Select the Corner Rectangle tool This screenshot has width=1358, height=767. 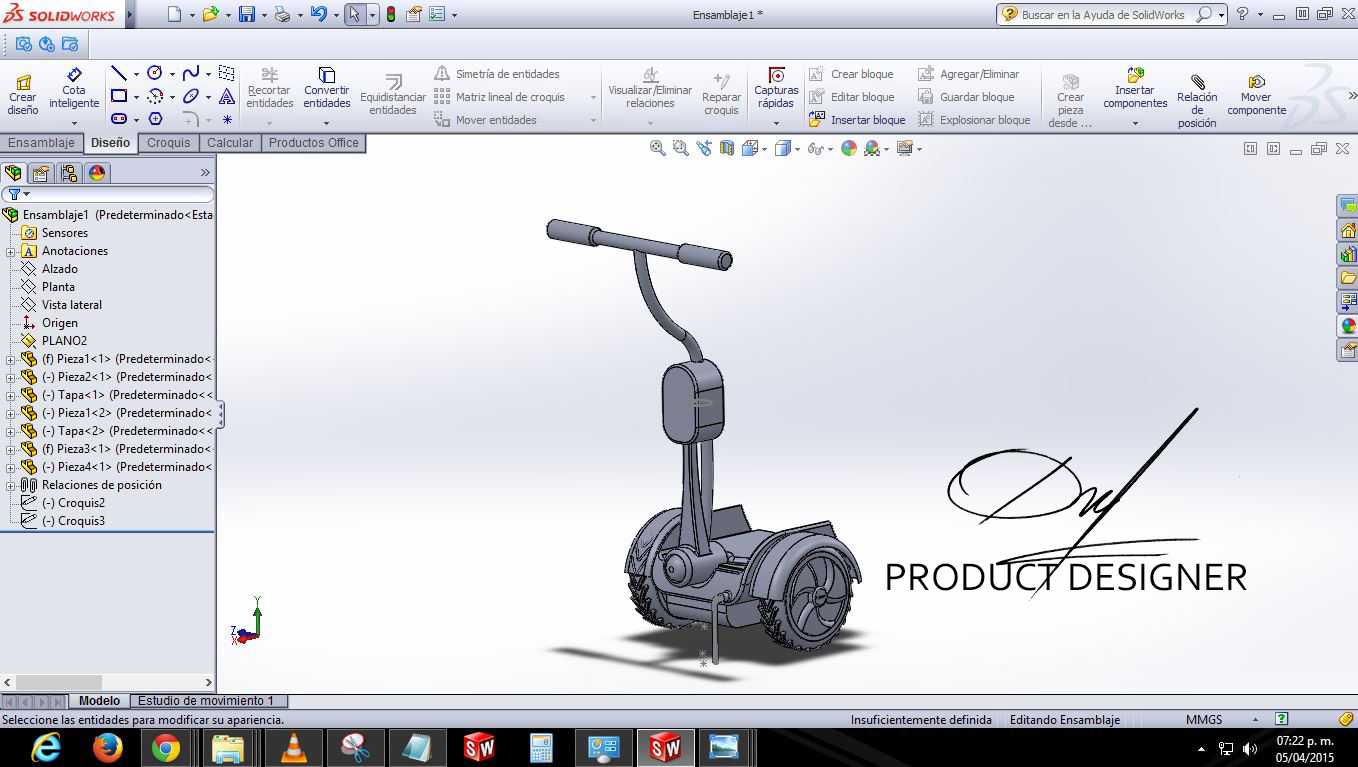point(119,96)
